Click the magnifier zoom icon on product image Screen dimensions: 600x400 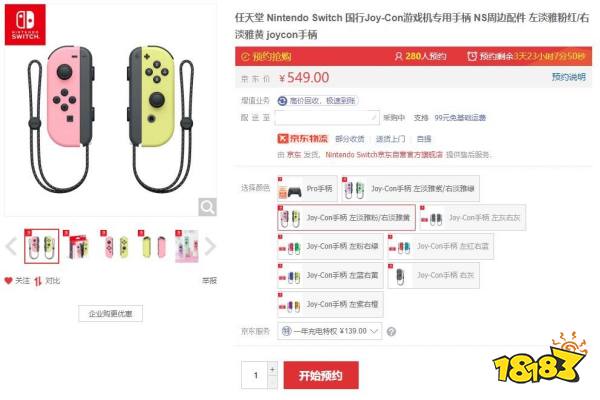(x=207, y=207)
